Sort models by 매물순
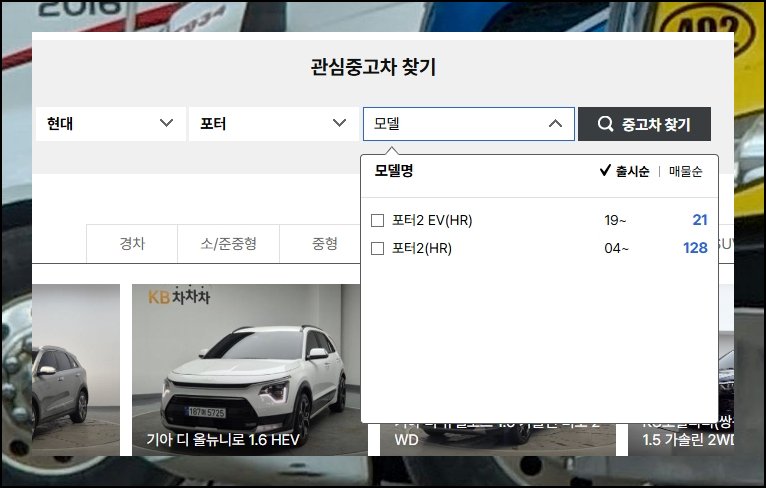This screenshot has width=766, height=488. (685, 171)
